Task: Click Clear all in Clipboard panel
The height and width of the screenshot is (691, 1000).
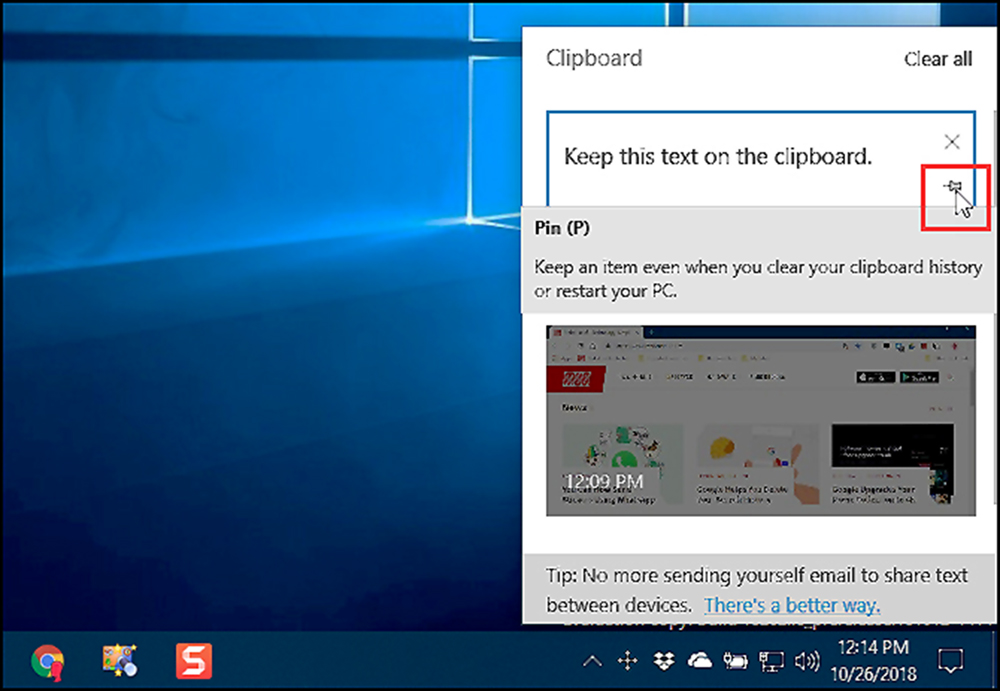Action: 937,59
